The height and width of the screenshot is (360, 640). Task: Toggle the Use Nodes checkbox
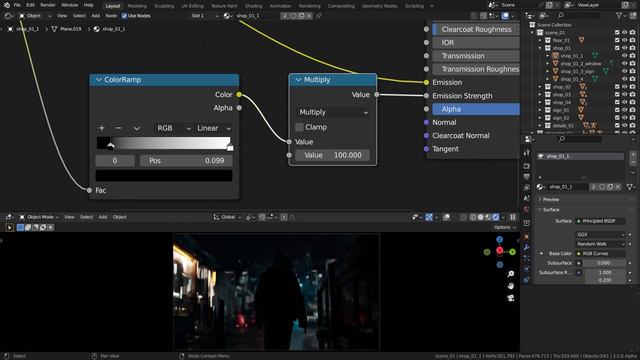pos(124,16)
